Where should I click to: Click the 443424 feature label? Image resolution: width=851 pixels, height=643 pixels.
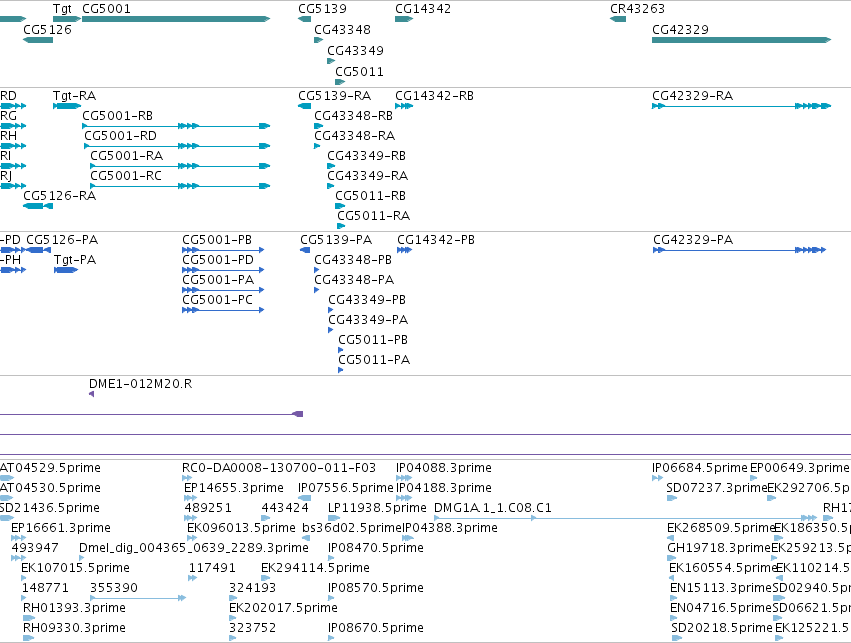285,508
